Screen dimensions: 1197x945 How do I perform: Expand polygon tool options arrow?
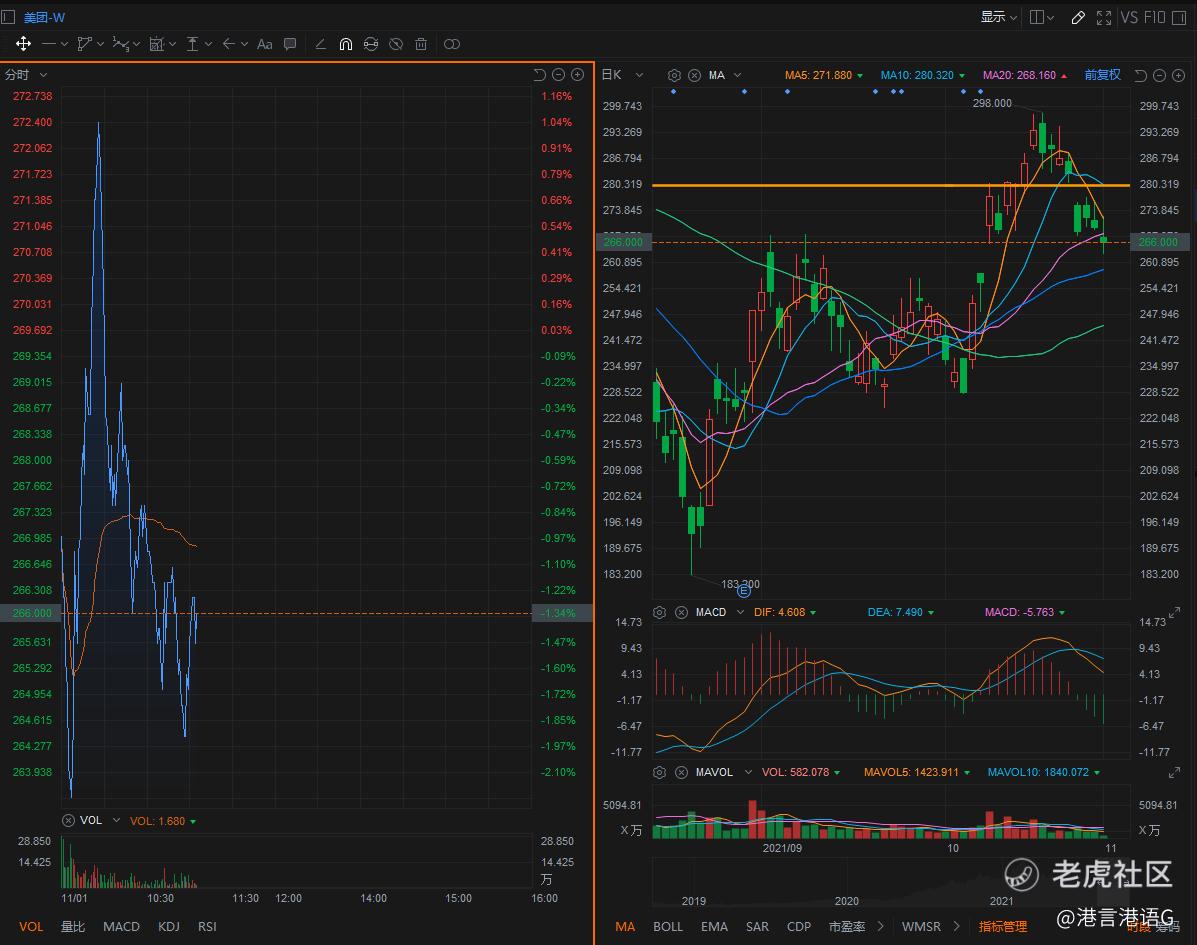coord(100,44)
